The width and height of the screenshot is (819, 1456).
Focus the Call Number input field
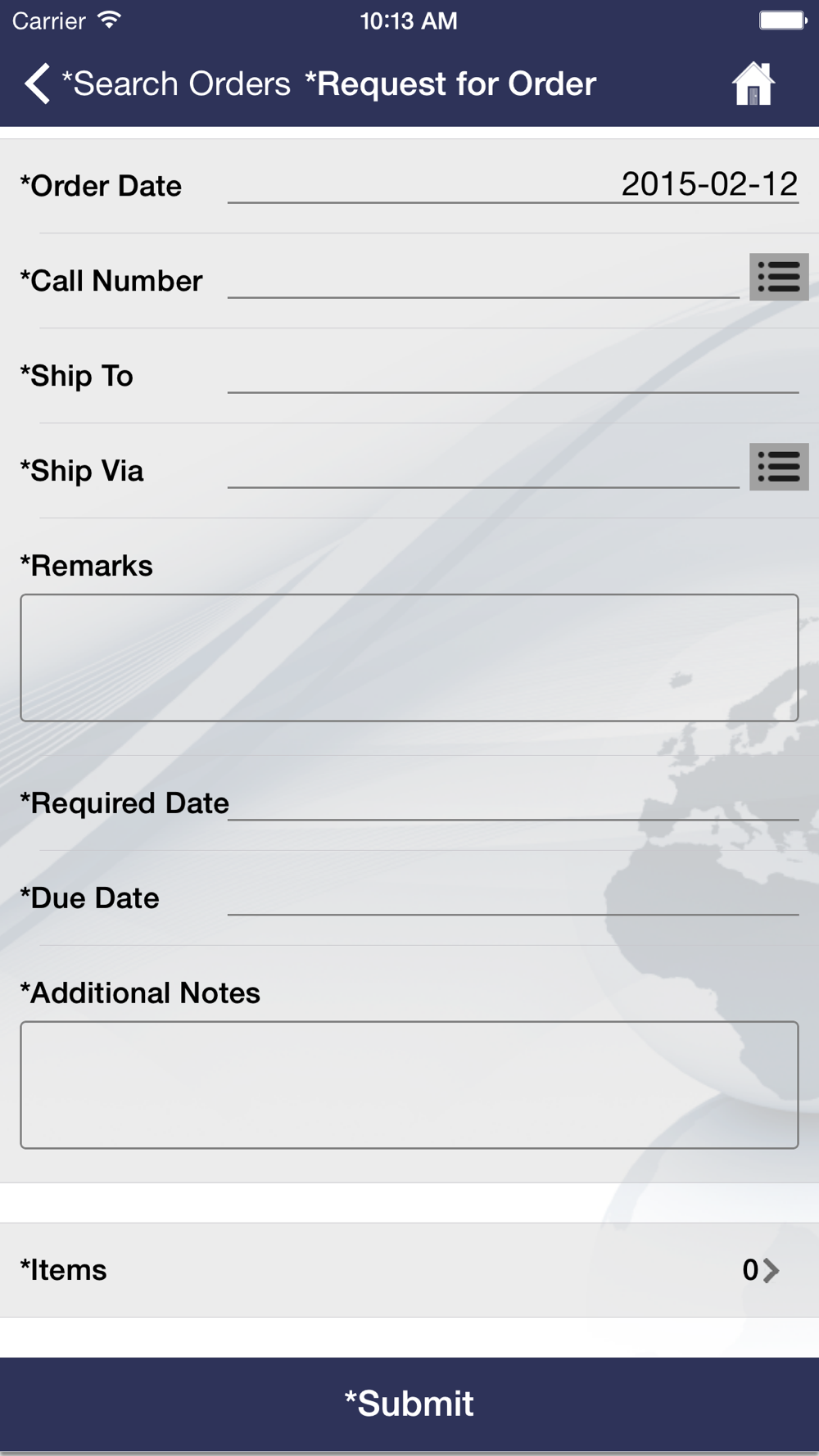pos(483,280)
